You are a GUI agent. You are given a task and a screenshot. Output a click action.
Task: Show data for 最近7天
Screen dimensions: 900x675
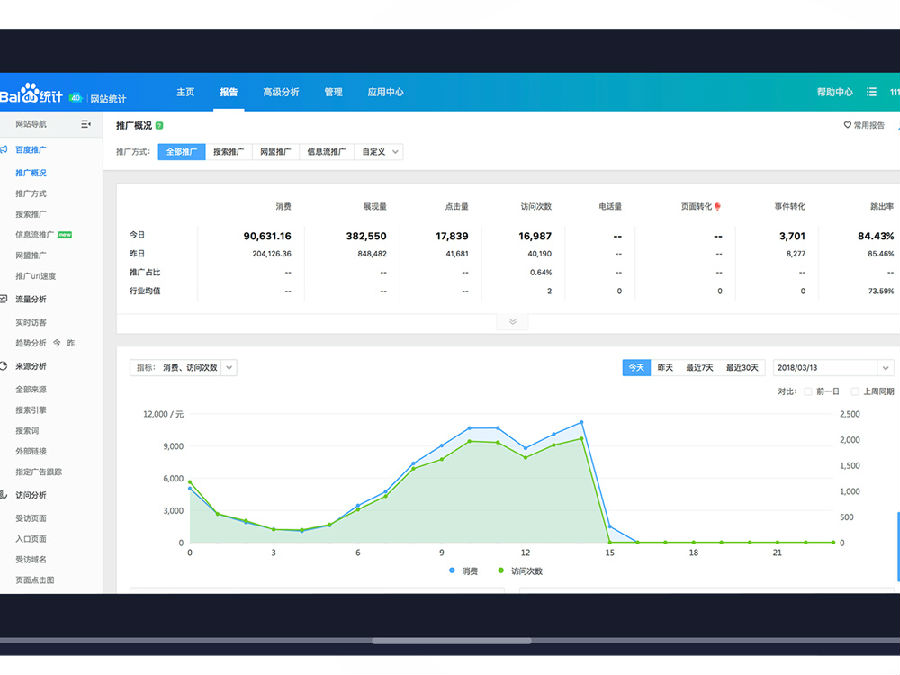point(700,368)
